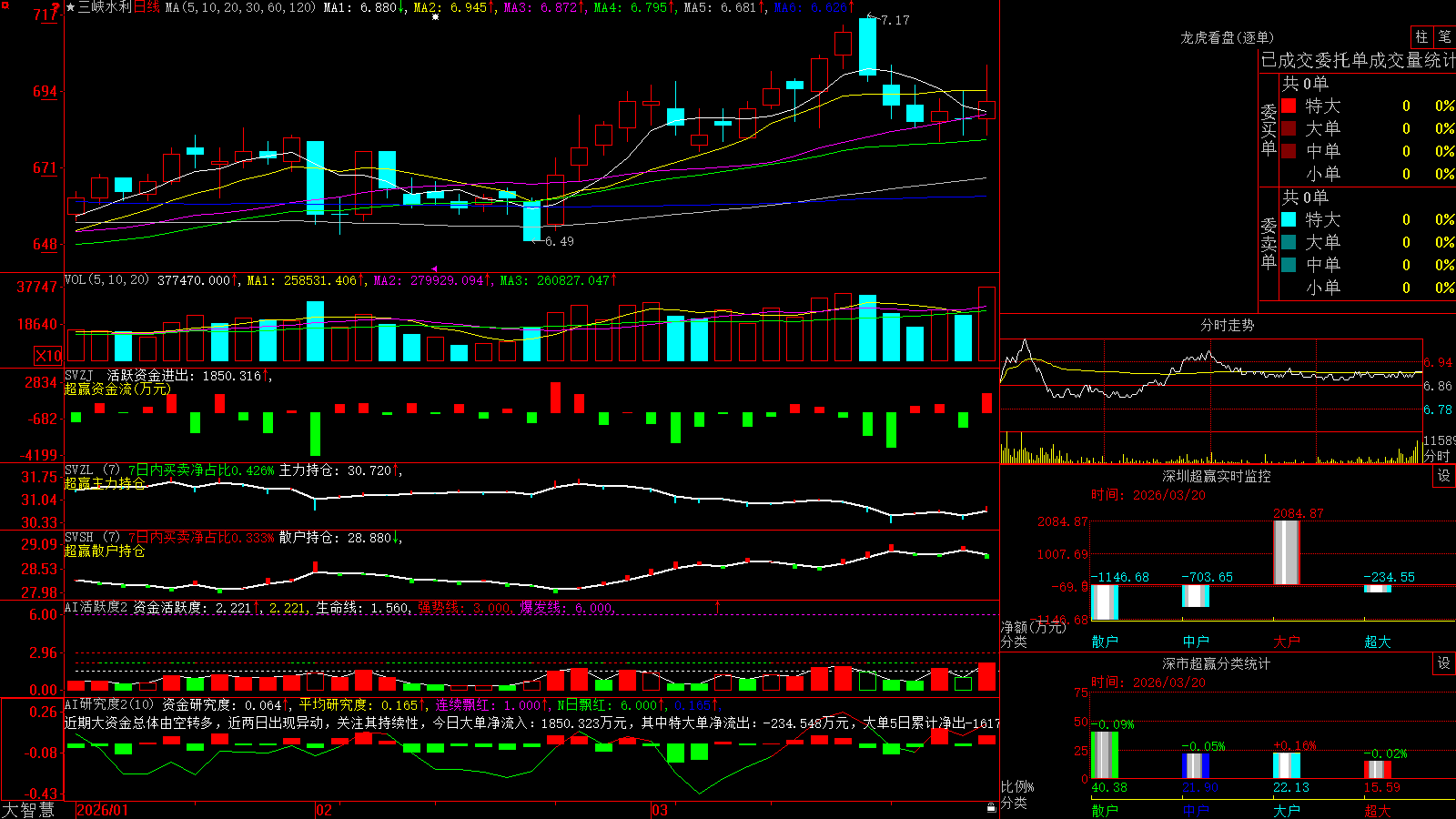
Task: Click the 已成交委托单成交量统计 header
Action: (1358, 60)
